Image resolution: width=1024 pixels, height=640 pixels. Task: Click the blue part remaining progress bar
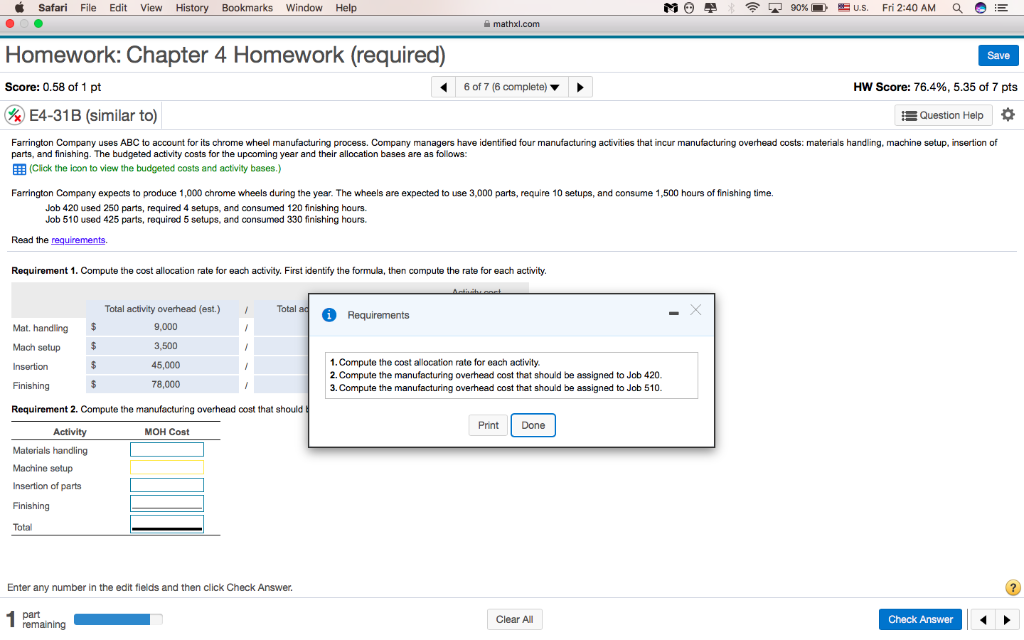point(116,619)
